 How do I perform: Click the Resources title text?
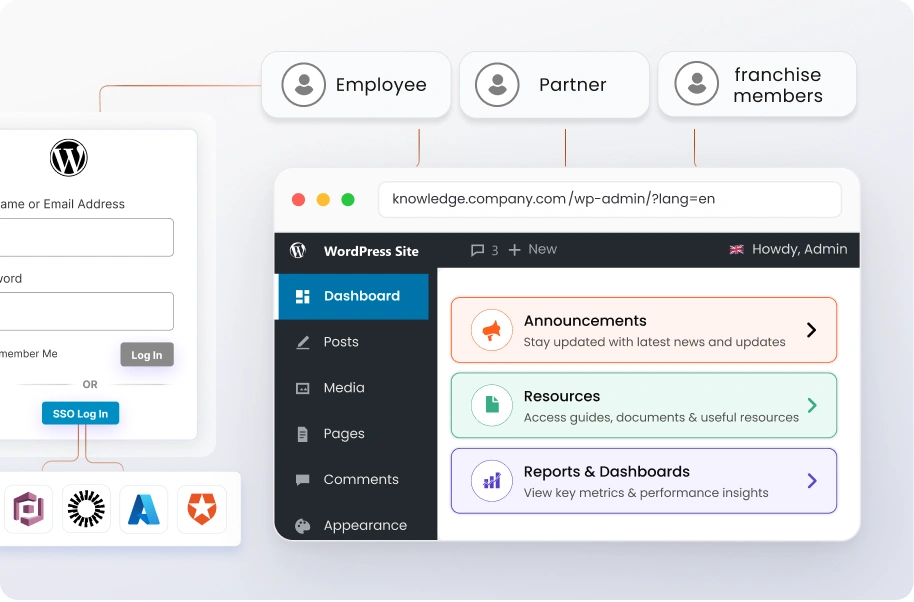561,396
